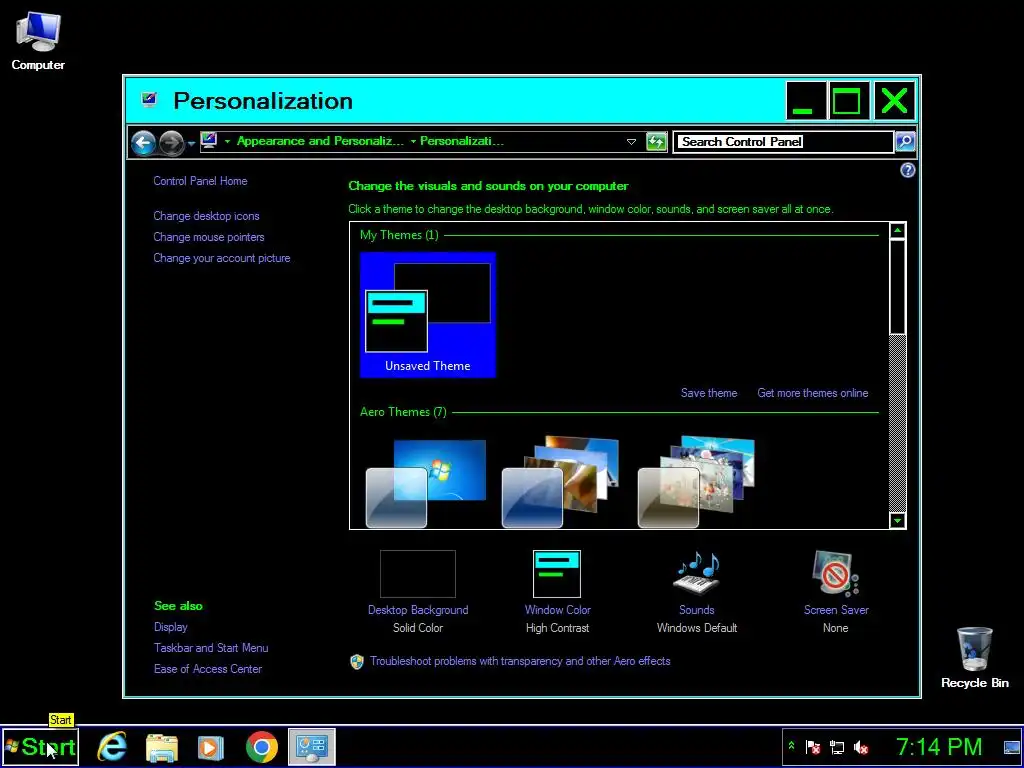Click the Show desktop button
This screenshot has width=1024, height=768.
[1012, 747]
